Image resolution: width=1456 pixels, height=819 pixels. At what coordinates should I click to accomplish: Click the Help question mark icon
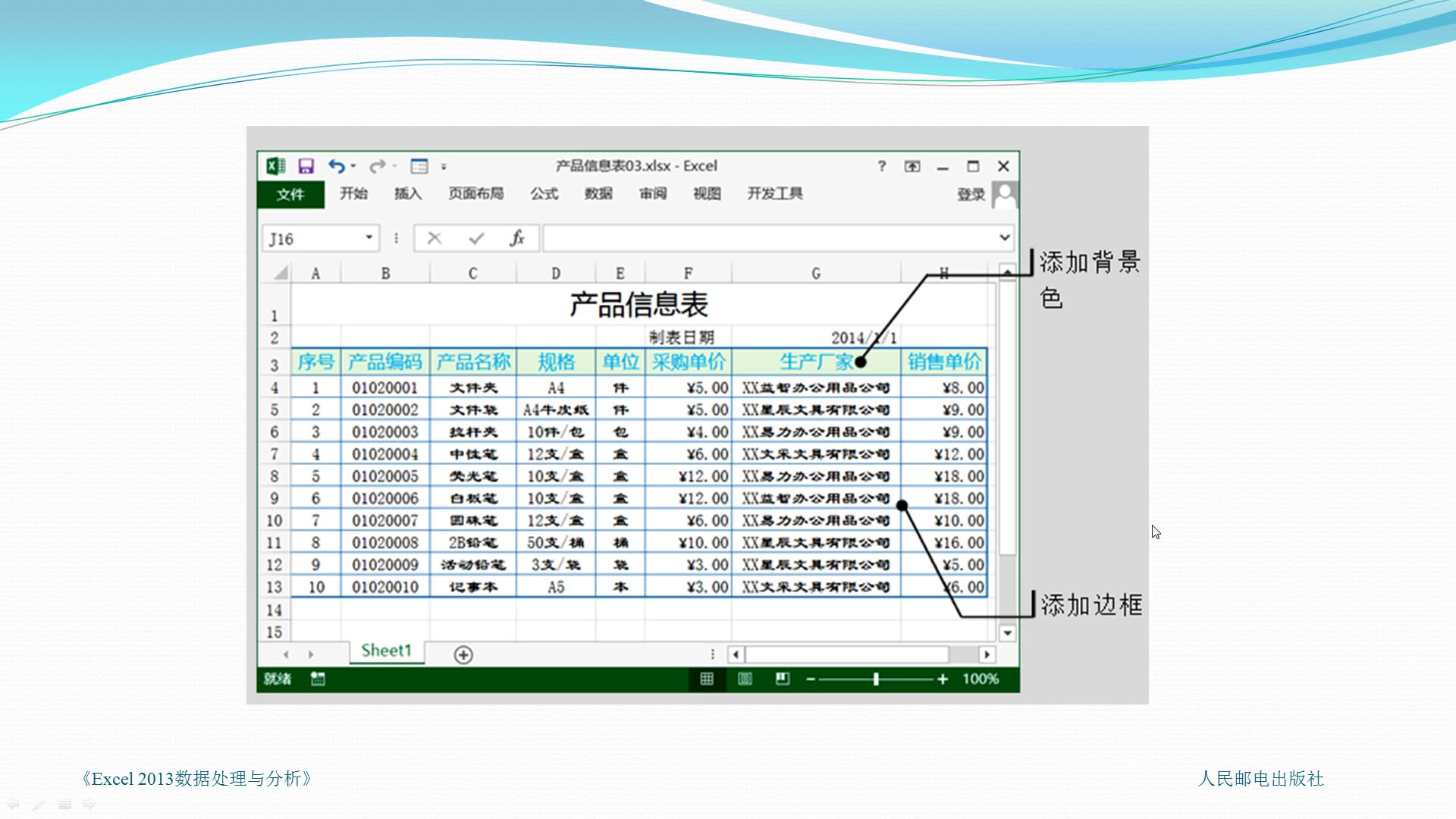(880, 165)
